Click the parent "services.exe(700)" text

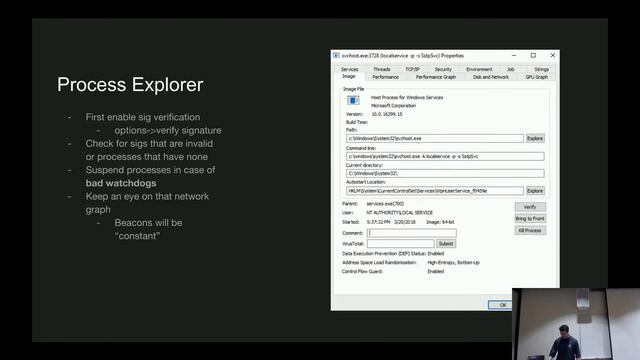click(385, 204)
